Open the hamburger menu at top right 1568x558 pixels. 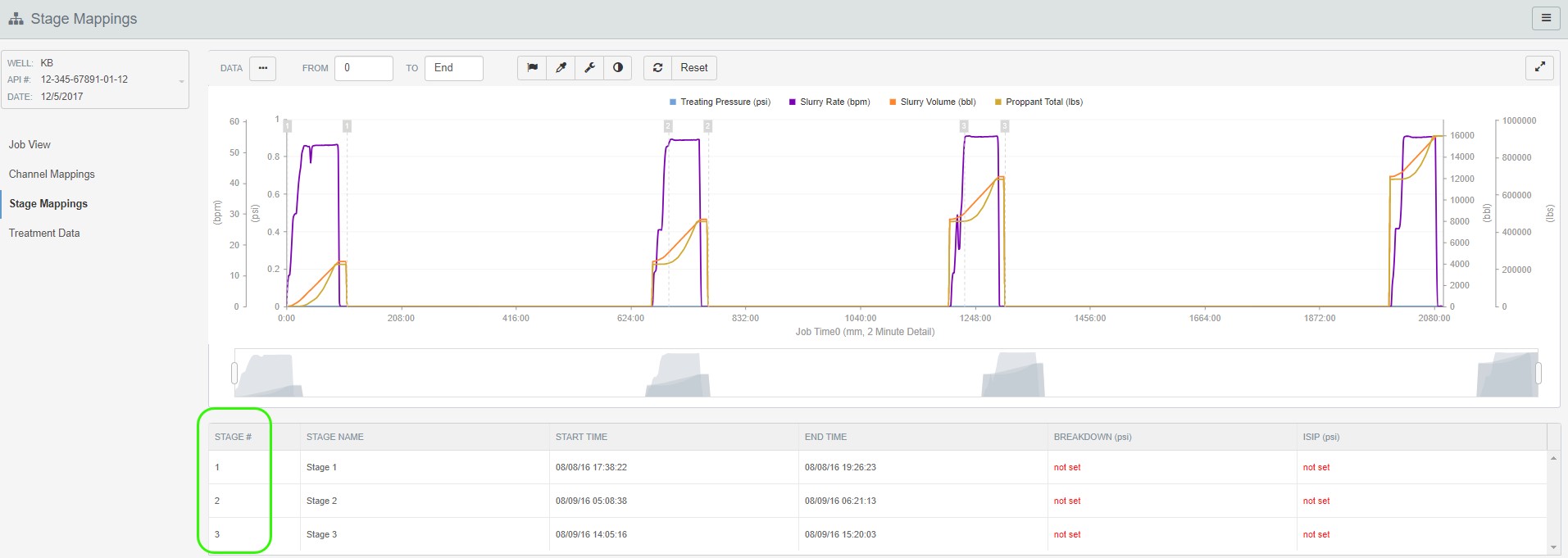coord(1546,18)
